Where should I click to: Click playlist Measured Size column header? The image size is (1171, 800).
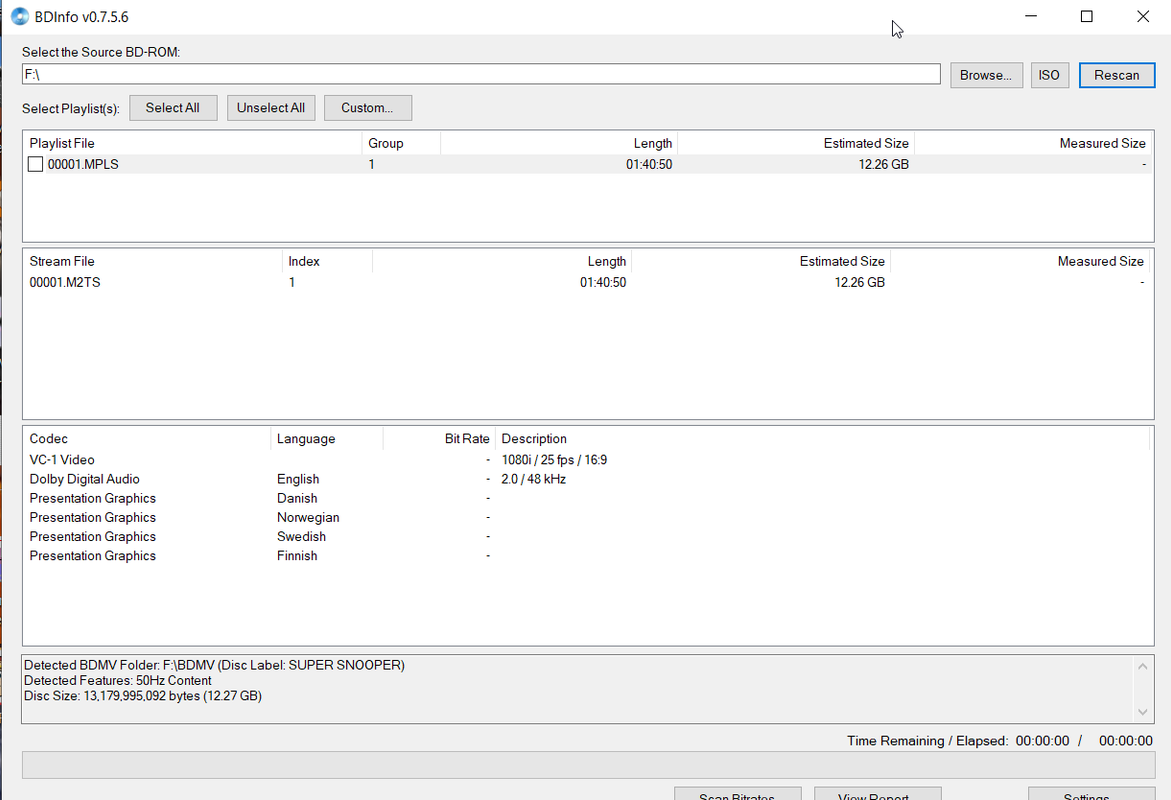coord(1032,143)
